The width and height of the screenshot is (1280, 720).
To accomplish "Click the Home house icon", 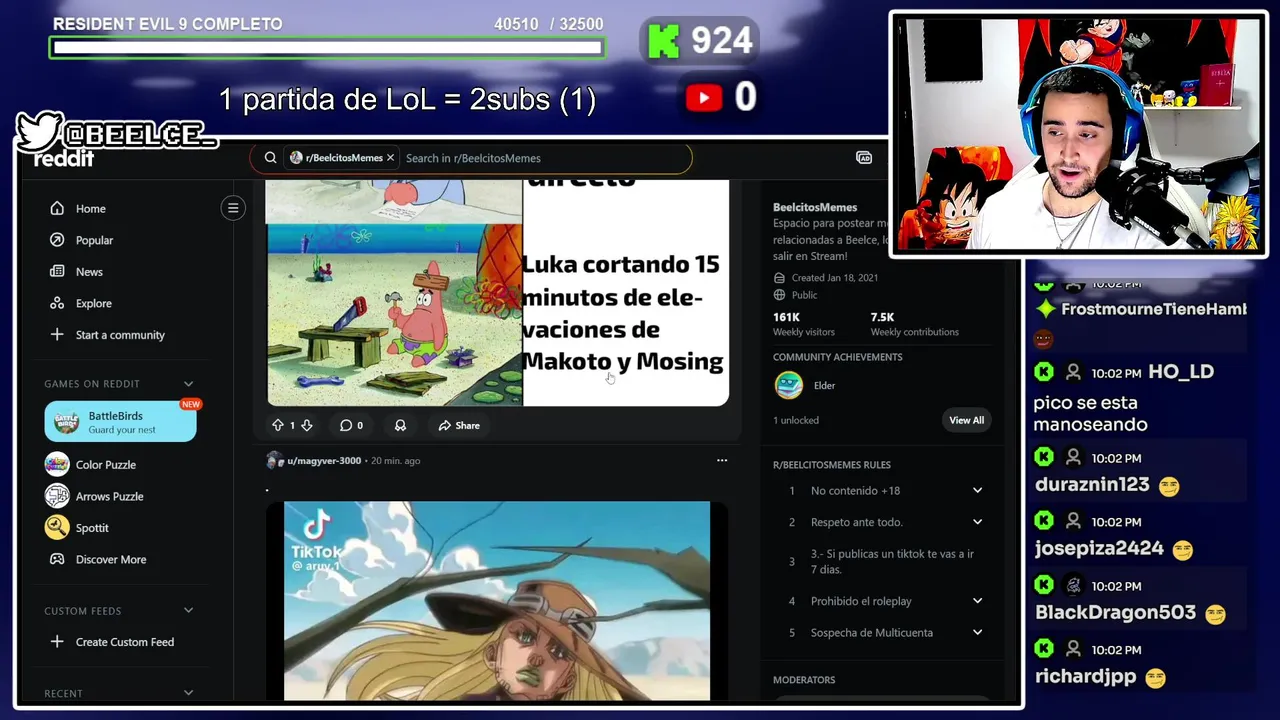I will (57, 208).
